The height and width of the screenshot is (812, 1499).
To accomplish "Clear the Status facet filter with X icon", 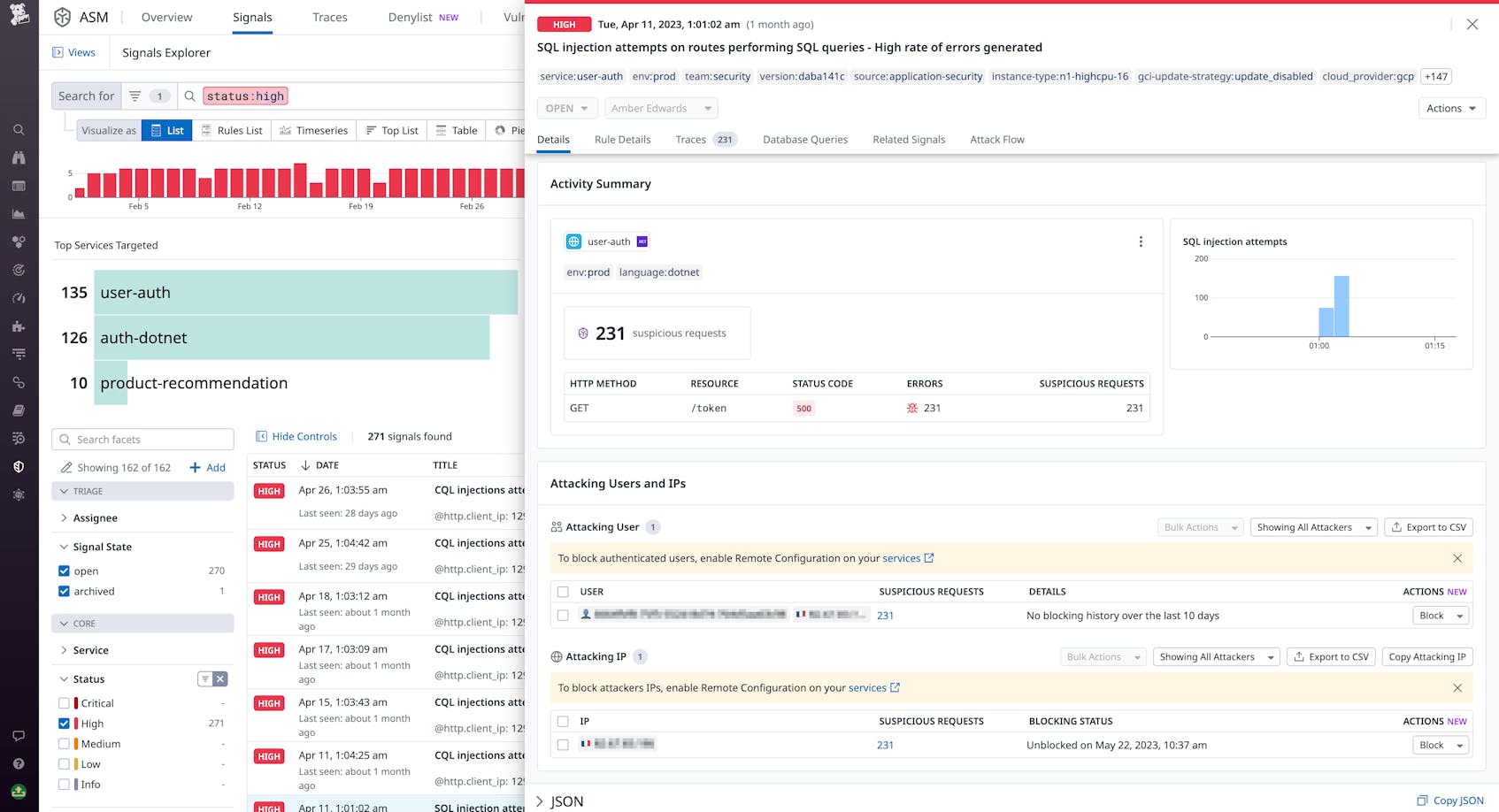I will coord(220,679).
